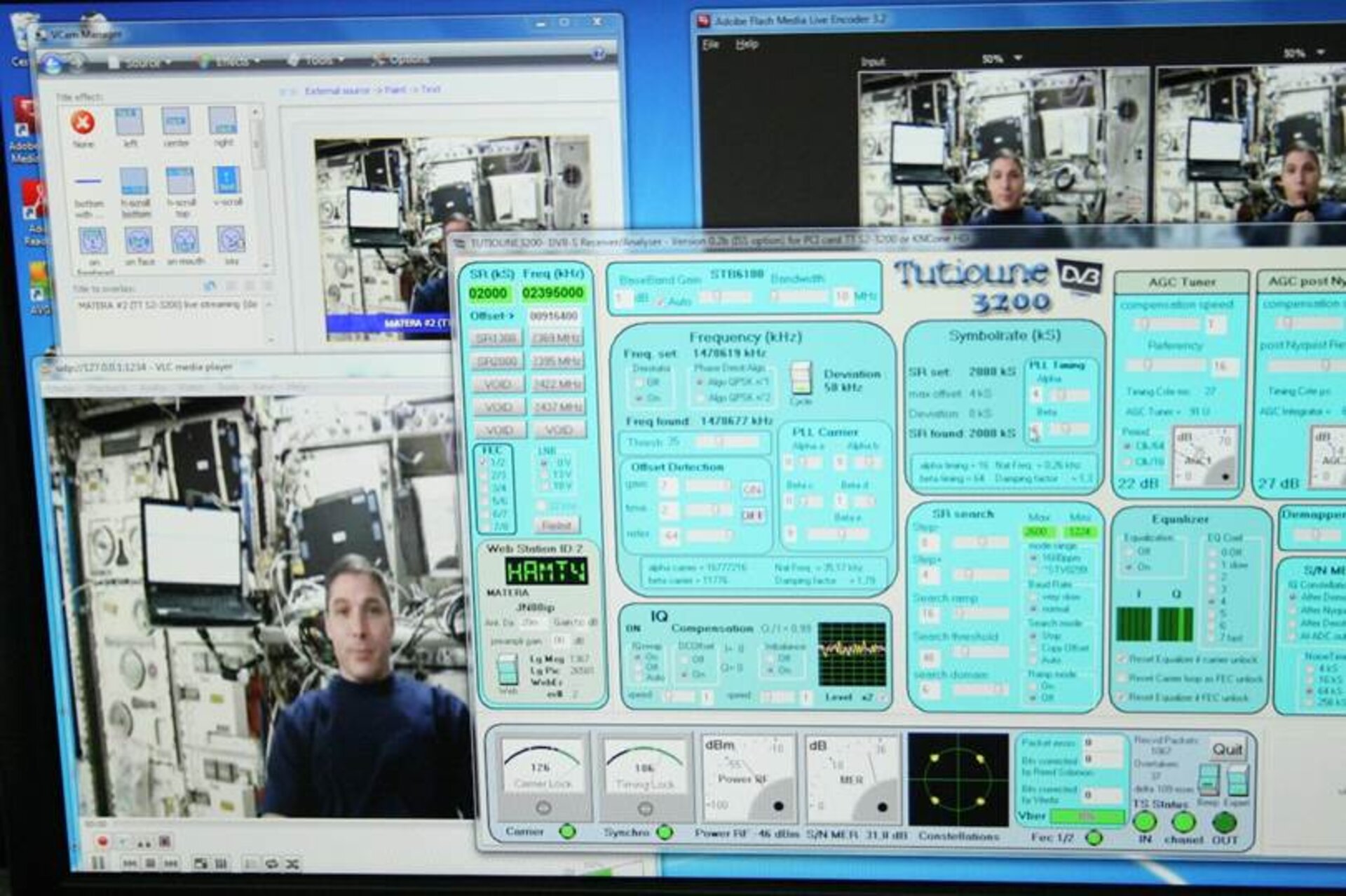1346x896 pixels.
Task: Select LNB 0V radio button
Action: [544, 463]
